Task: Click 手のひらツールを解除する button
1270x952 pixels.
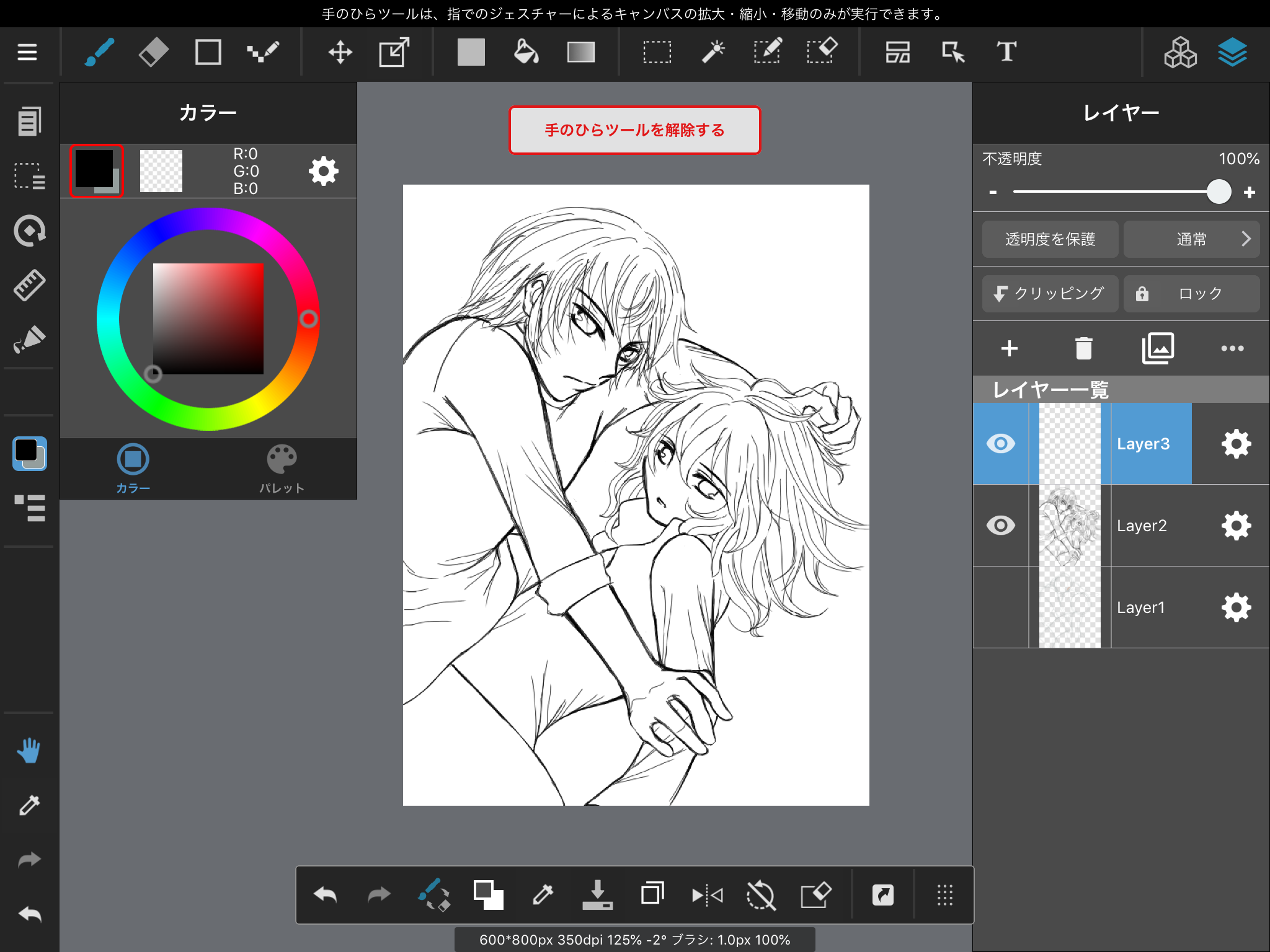Action: pyautogui.click(x=634, y=130)
